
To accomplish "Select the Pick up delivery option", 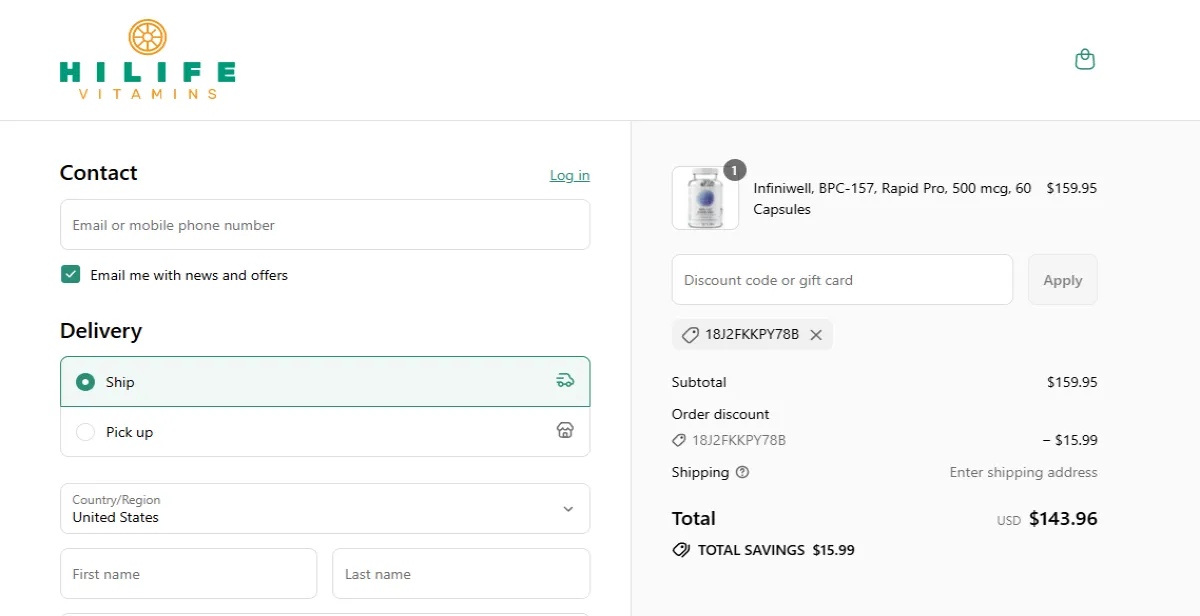I will click(x=325, y=432).
